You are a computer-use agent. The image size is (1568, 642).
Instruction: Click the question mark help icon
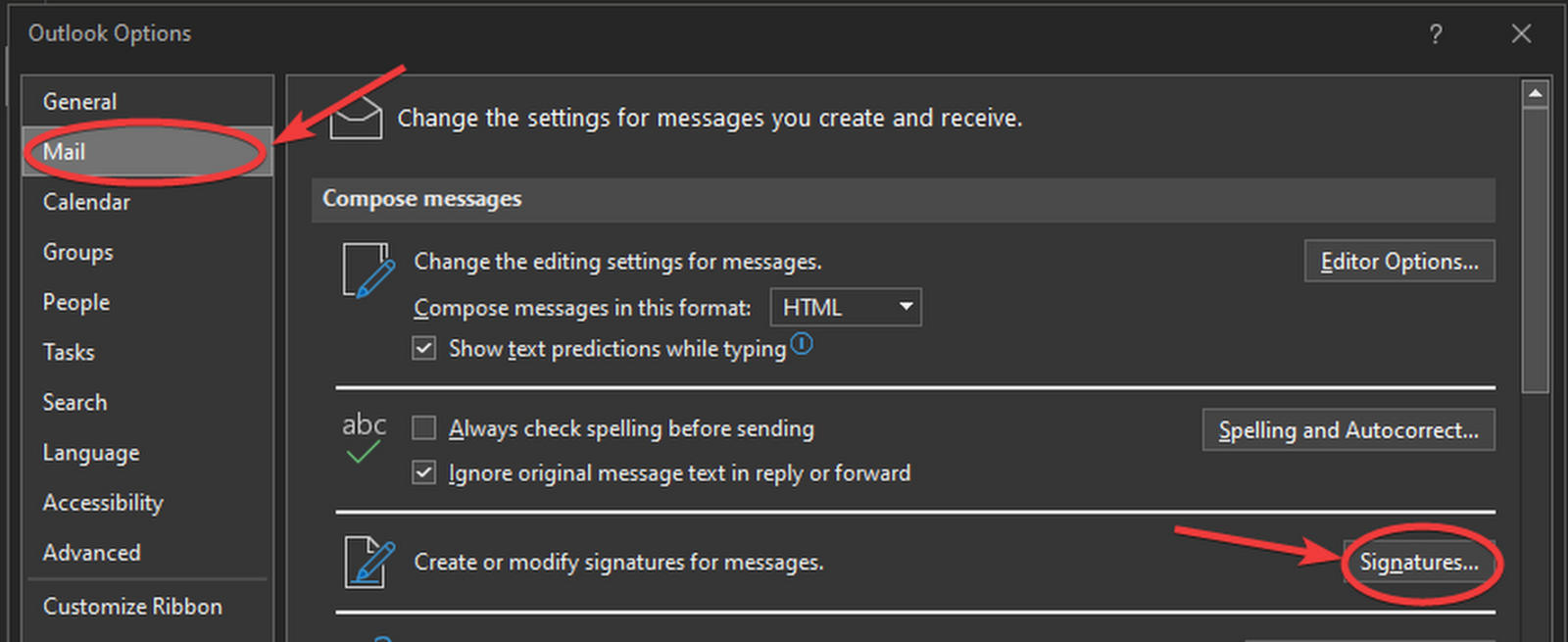point(1436,34)
